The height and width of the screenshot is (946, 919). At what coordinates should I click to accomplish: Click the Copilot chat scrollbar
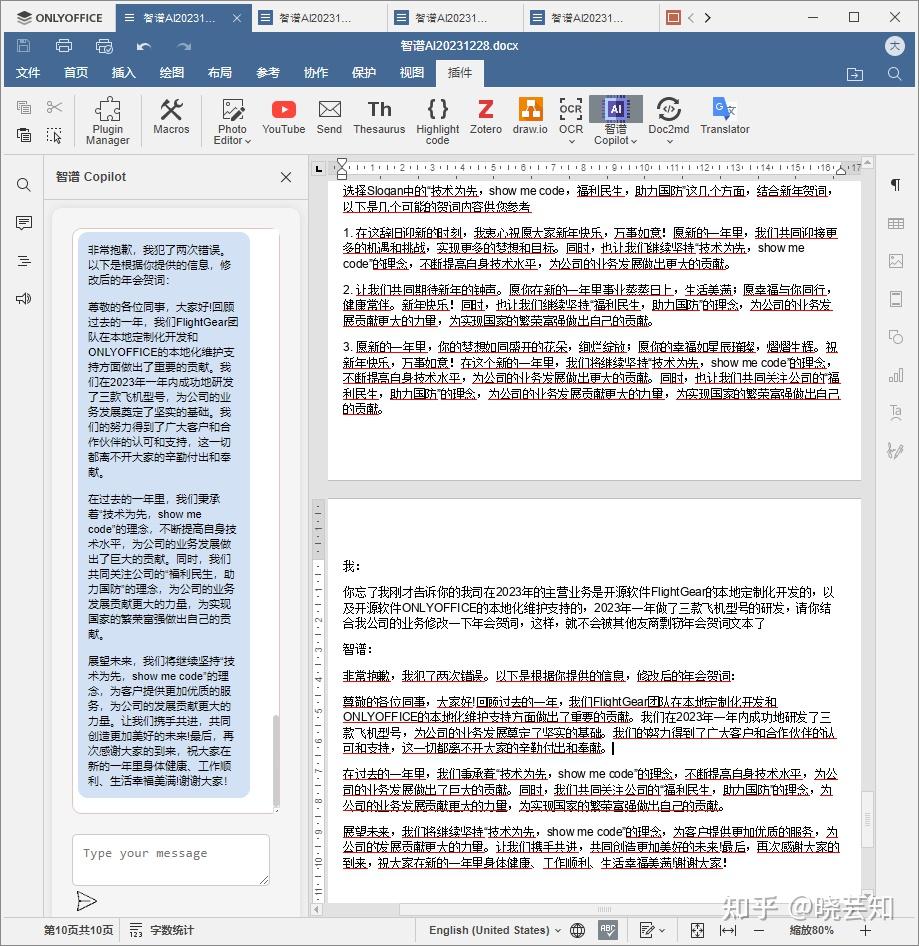pos(276,760)
